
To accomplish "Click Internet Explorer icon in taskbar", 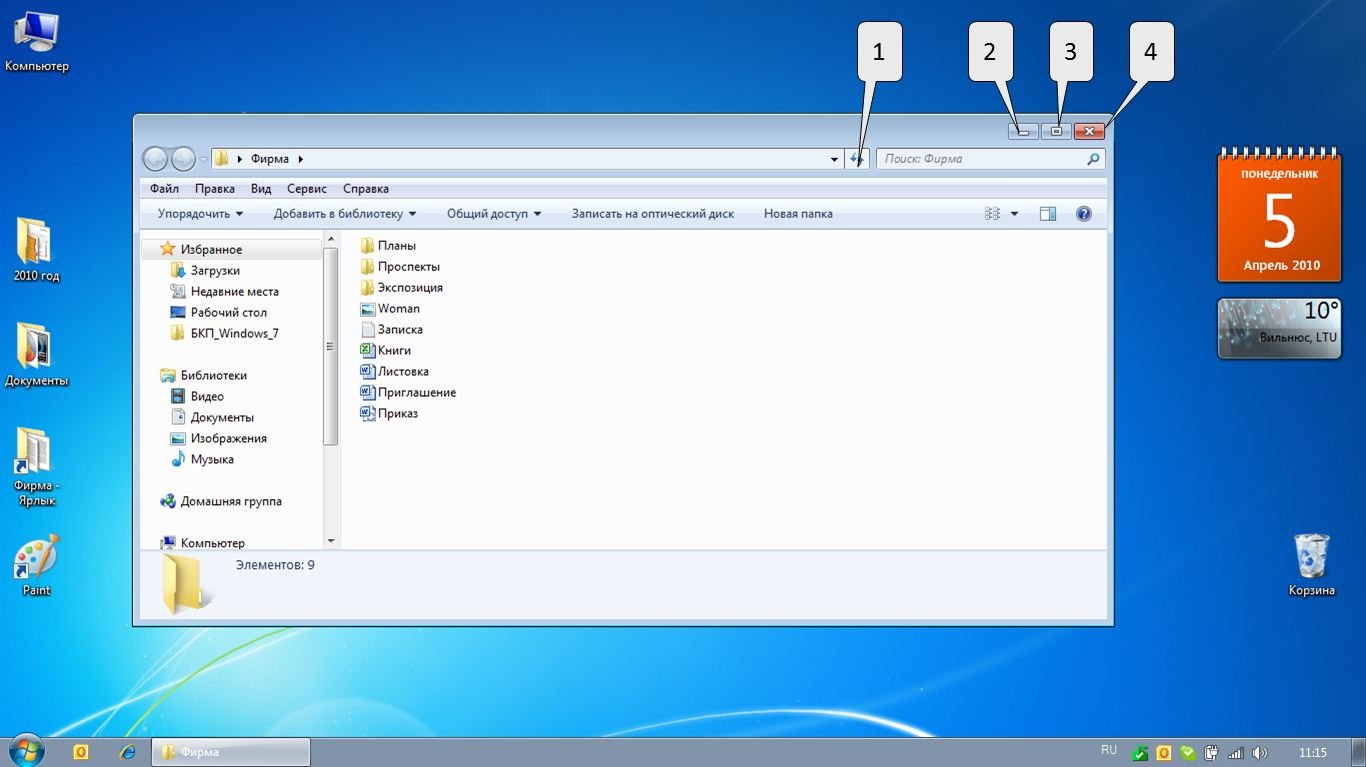I will [127, 752].
